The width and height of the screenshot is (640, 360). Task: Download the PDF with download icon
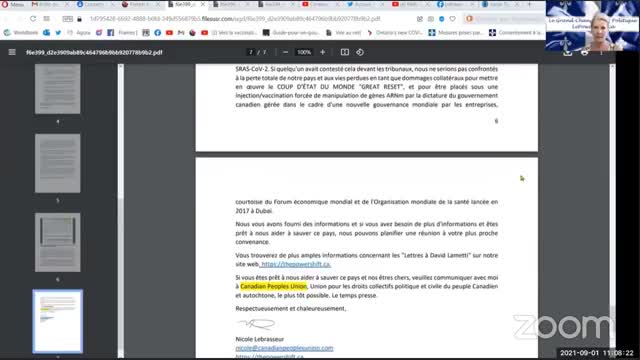[568, 53]
